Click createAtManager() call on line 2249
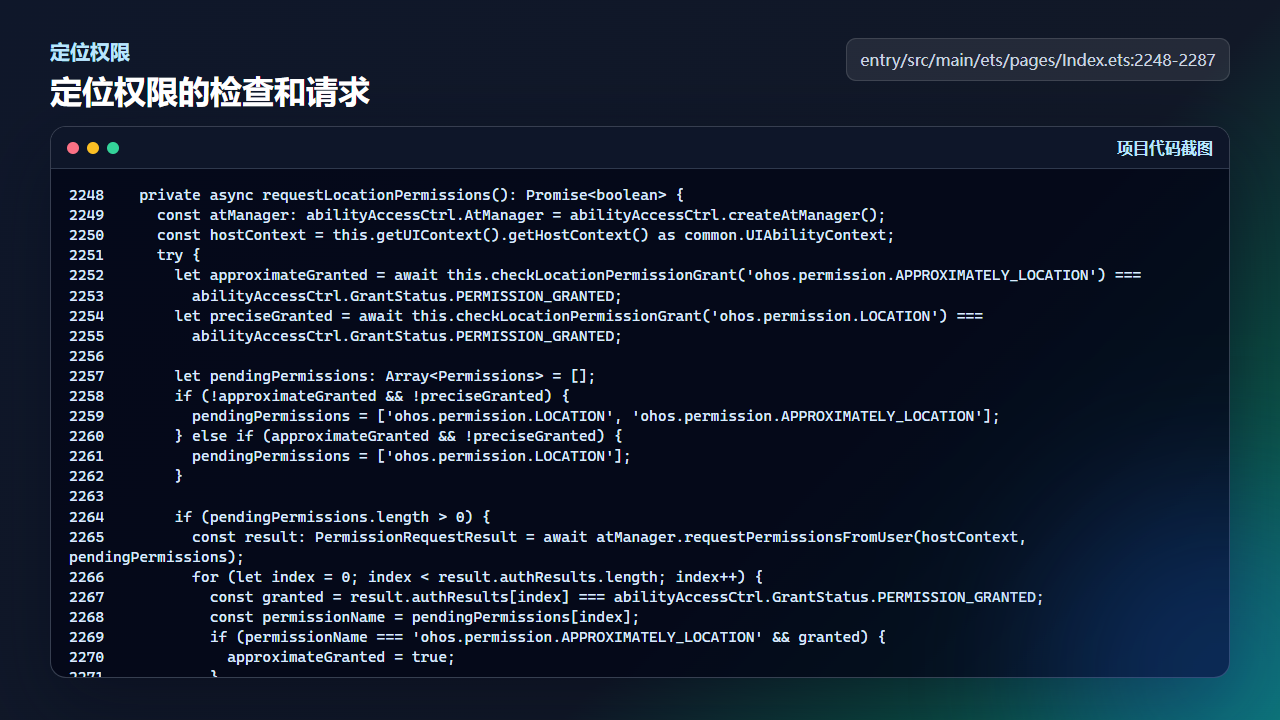The height and width of the screenshot is (720, 1280). (x=807, y=215)
